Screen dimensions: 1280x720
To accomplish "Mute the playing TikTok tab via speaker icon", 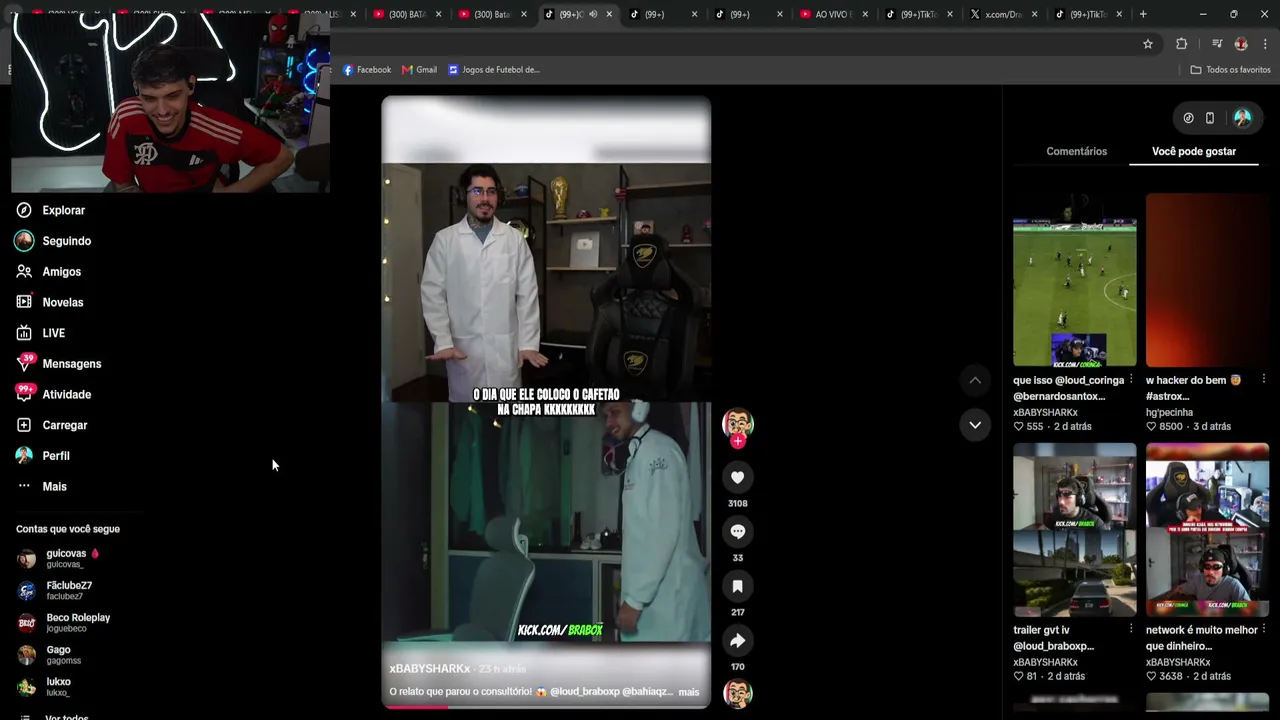I will tap(593, 14).
